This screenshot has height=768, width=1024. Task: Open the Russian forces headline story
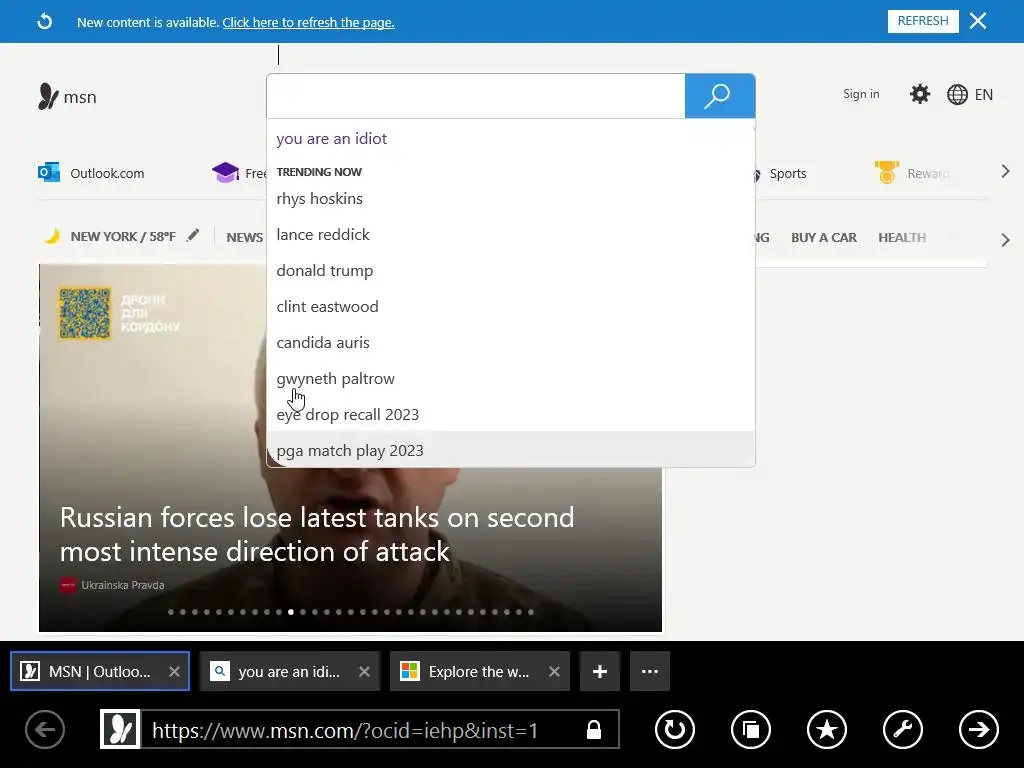point(317,534)
